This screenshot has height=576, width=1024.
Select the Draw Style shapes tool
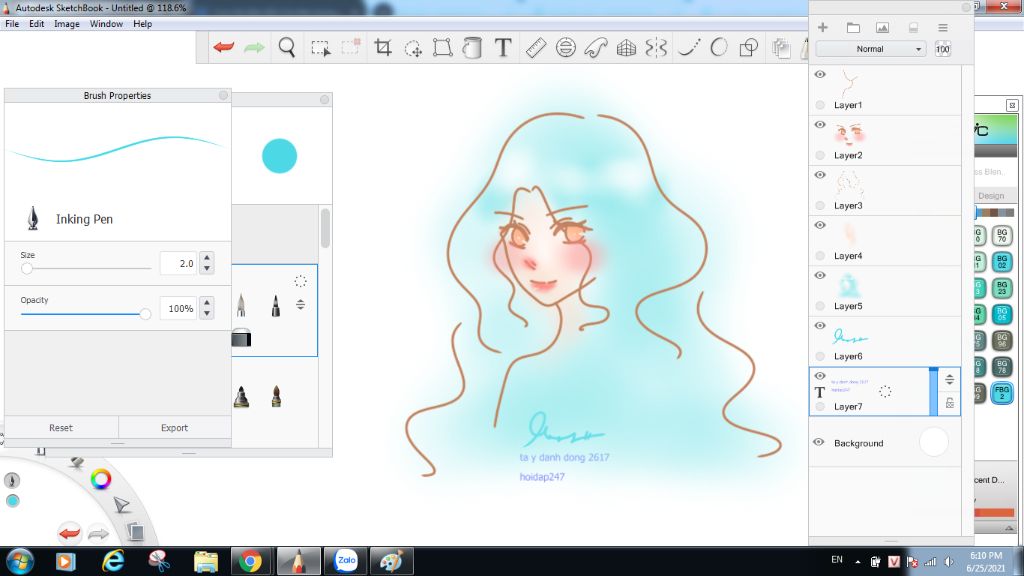point(748,48)
